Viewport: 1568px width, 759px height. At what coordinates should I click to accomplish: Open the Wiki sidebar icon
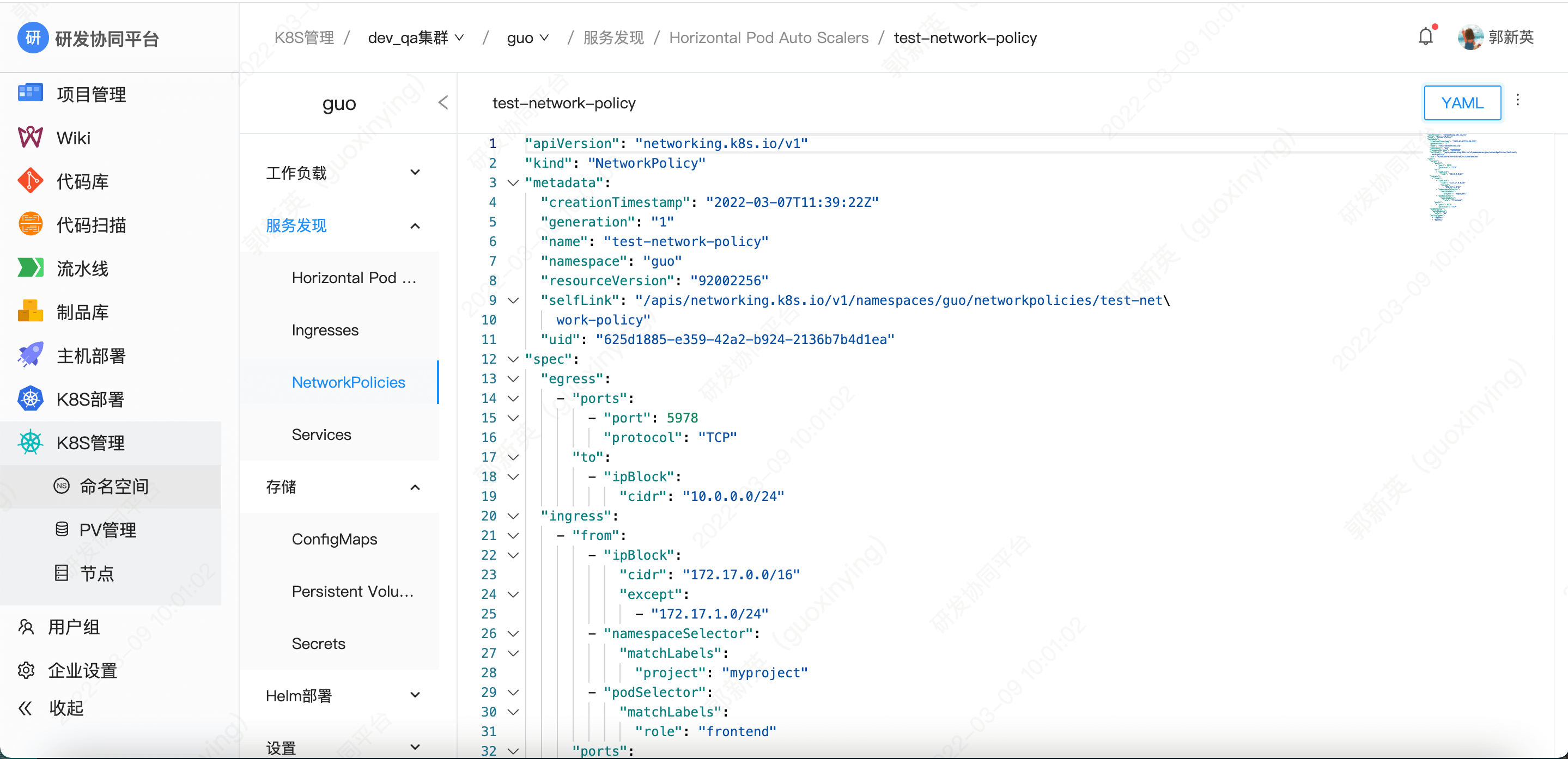pos(30,137)
